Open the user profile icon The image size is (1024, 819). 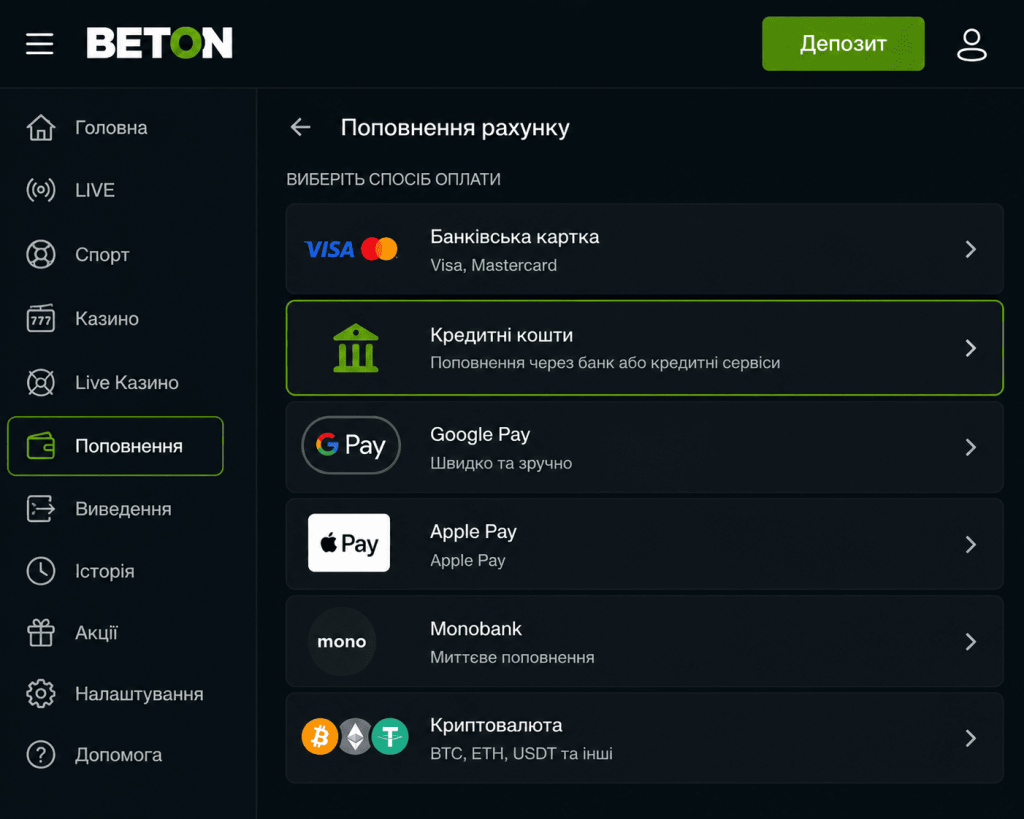pyautogui.click(x=972, y=44)
